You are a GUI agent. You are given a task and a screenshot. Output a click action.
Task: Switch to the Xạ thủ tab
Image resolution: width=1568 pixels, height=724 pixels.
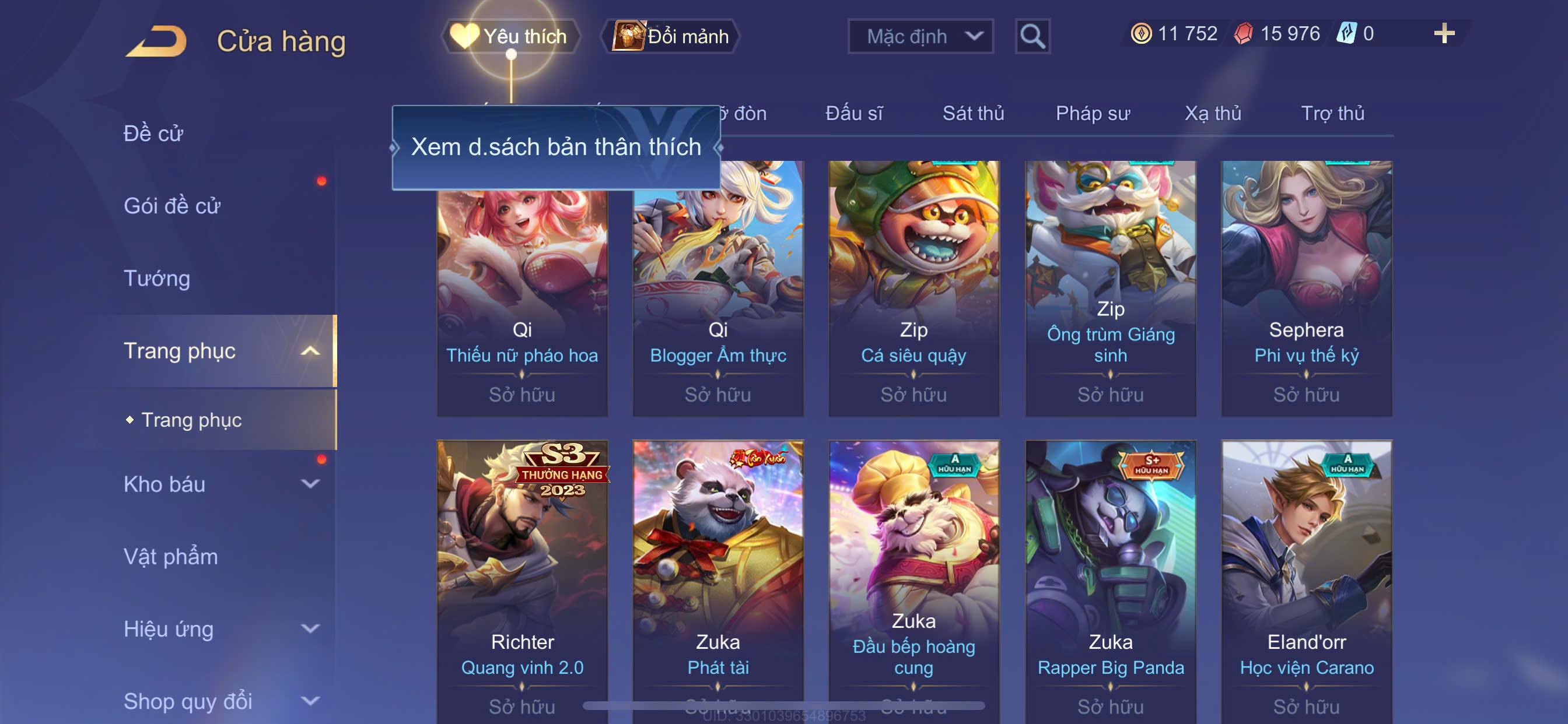click(1213, 113)
